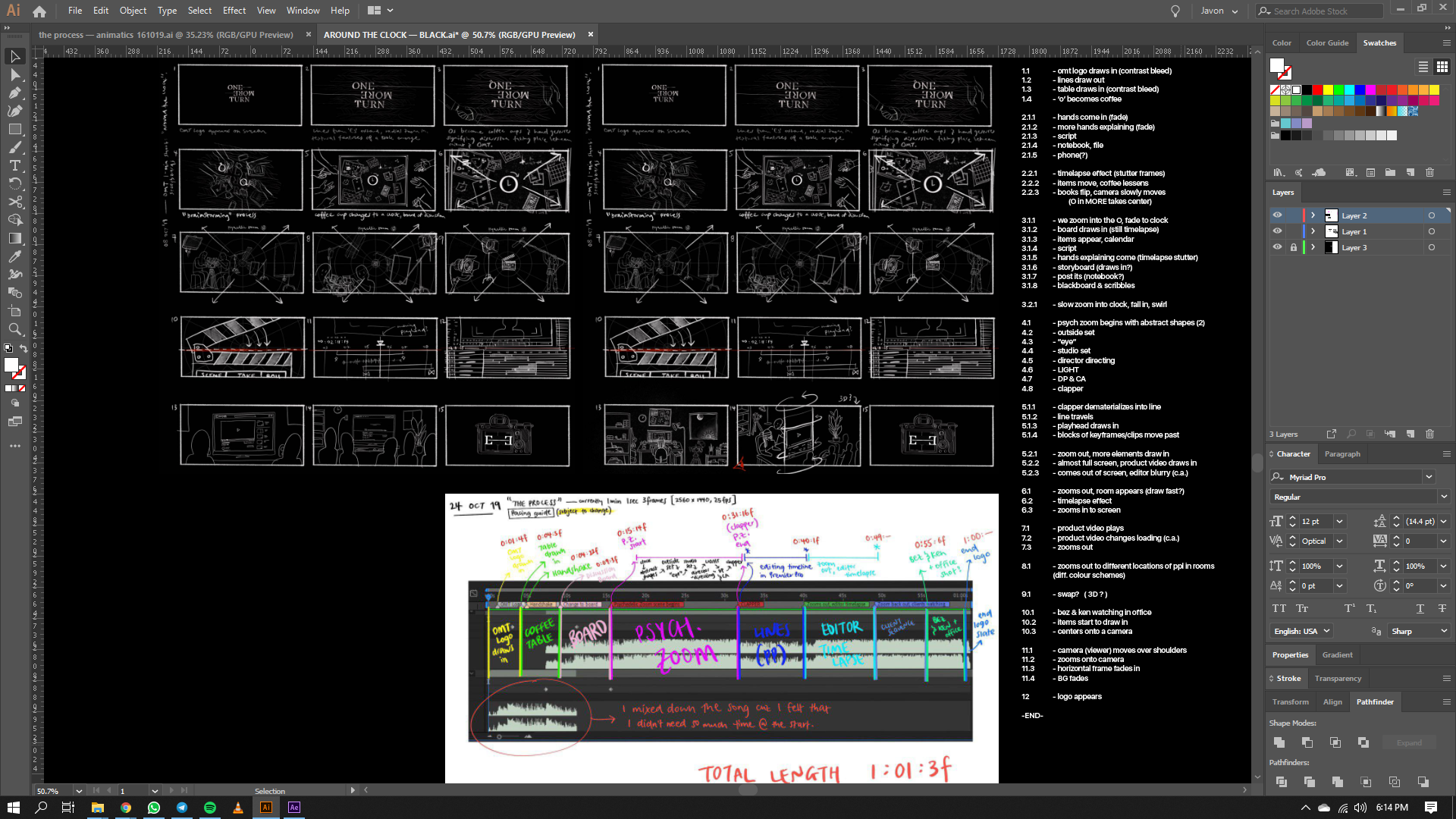Screen dimensions: 1456x819
Task: Toggle Underline text style
Action: (x=1420, y=608)
